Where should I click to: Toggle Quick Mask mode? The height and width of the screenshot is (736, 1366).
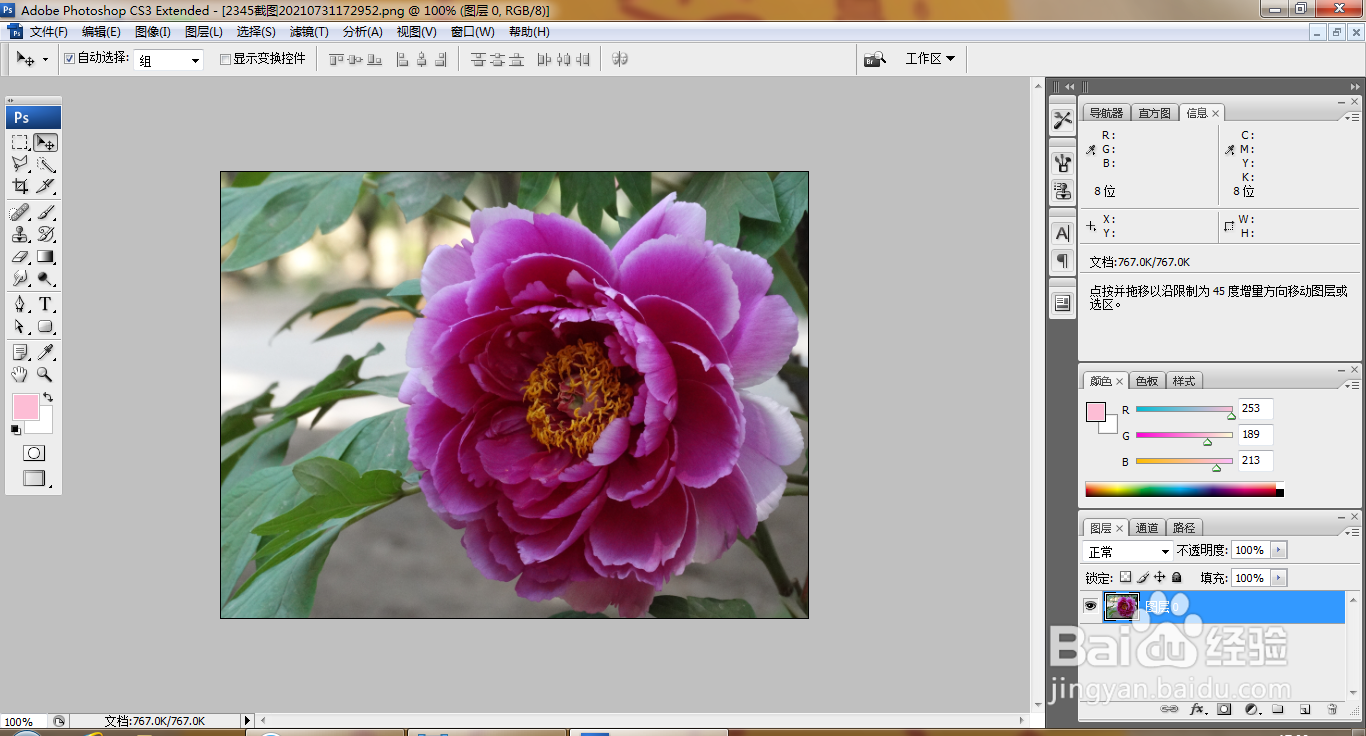[34, 453]
